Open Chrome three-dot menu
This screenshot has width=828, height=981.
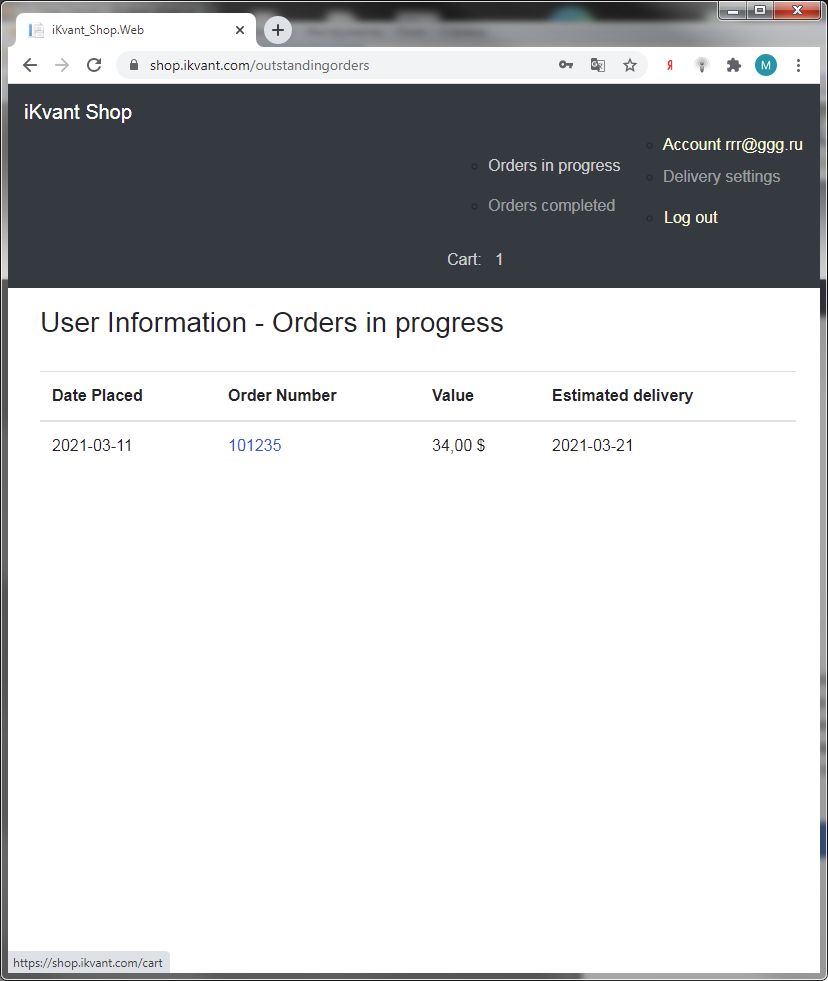[798, 65]
